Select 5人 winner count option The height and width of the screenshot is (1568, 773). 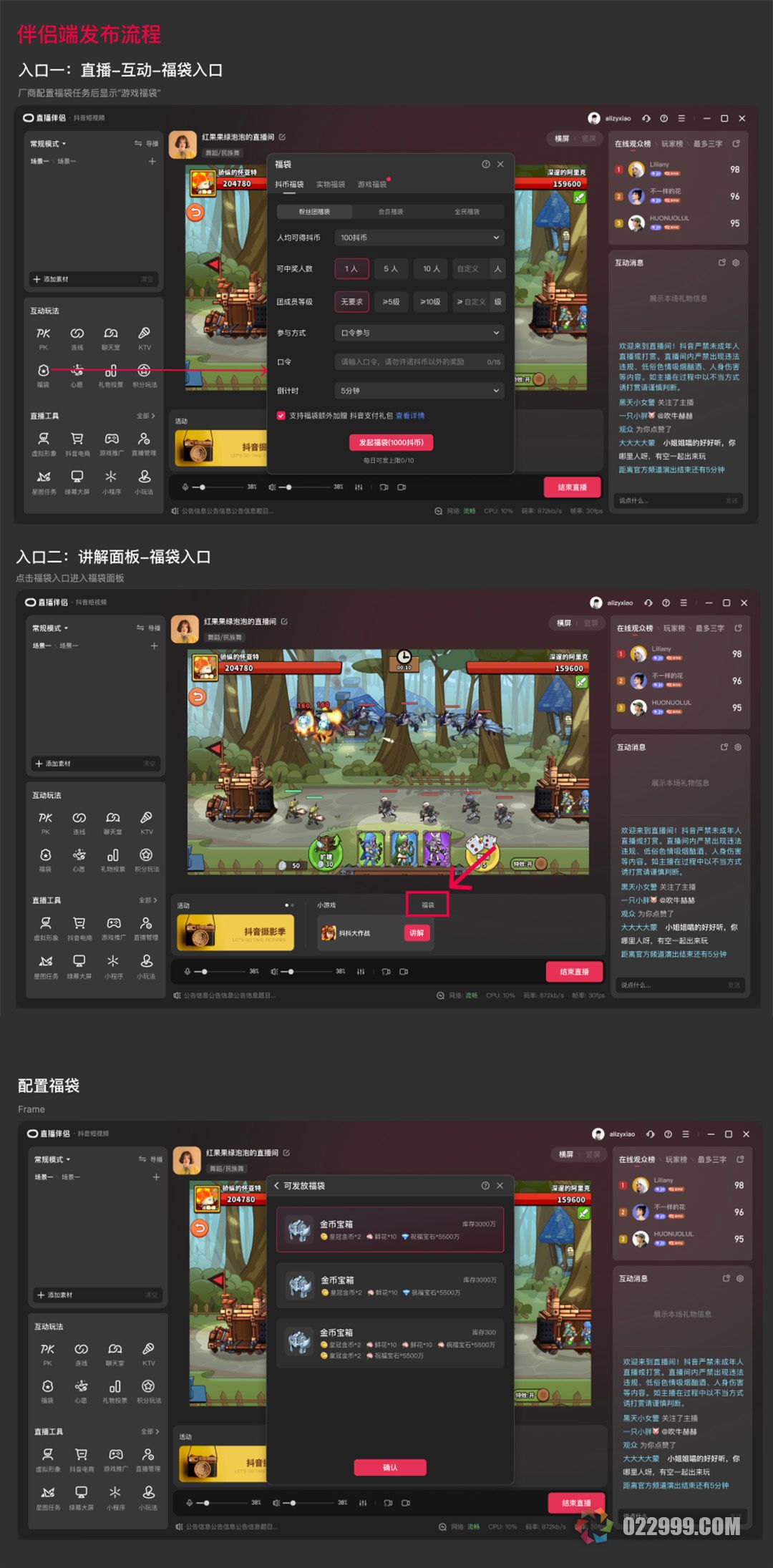coord(391,268)
